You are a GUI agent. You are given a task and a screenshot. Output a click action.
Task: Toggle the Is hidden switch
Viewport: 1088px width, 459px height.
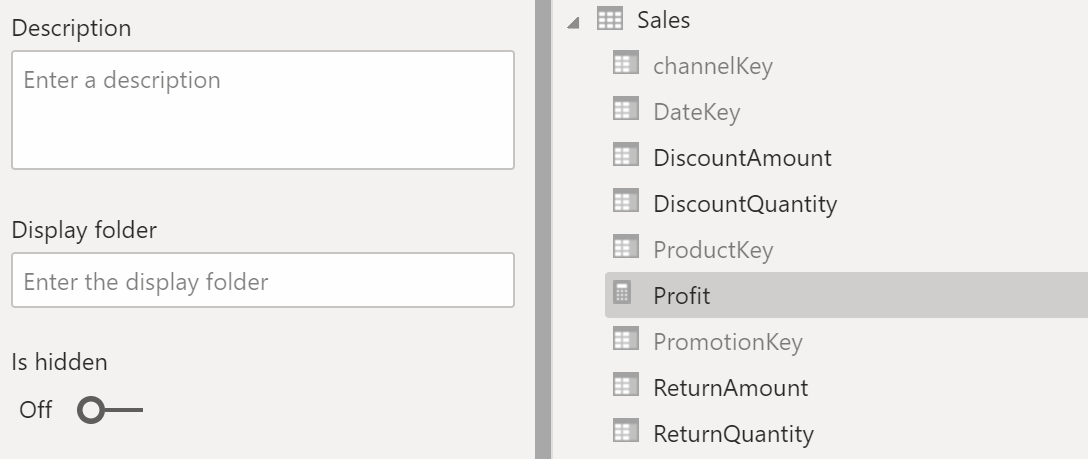(x=109, y=410)
